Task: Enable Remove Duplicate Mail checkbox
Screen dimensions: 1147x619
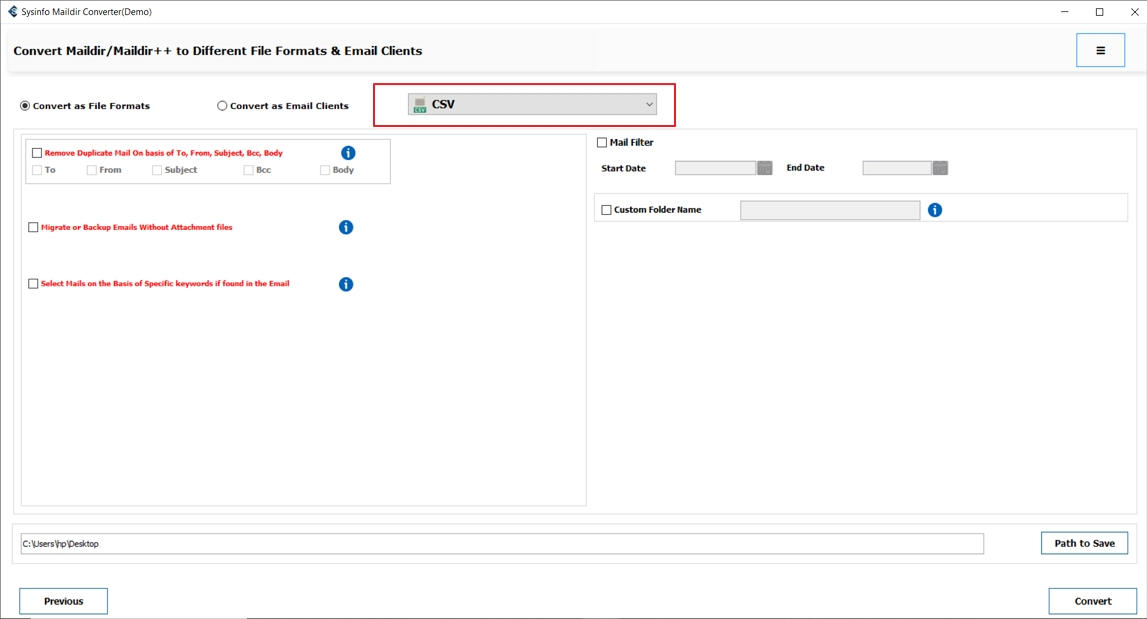Action: click(37, 153)
